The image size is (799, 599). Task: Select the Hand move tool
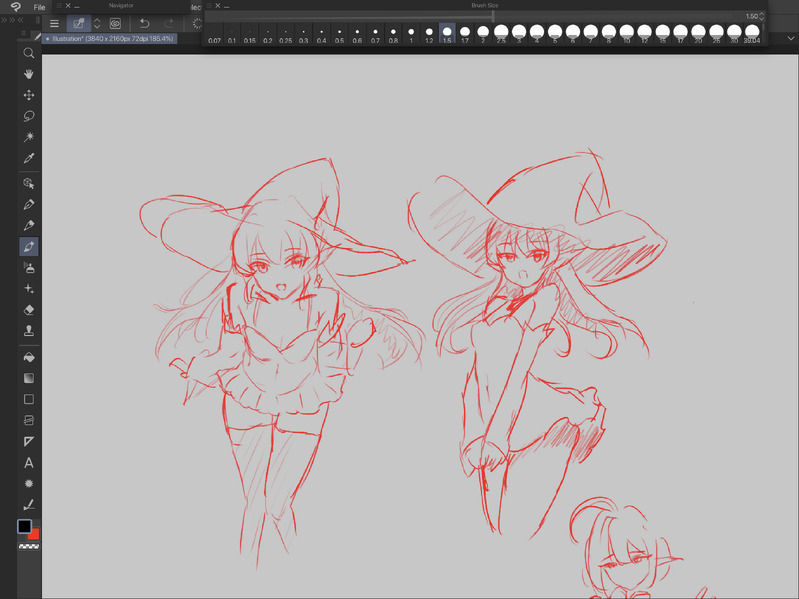(x=29, y=74)
